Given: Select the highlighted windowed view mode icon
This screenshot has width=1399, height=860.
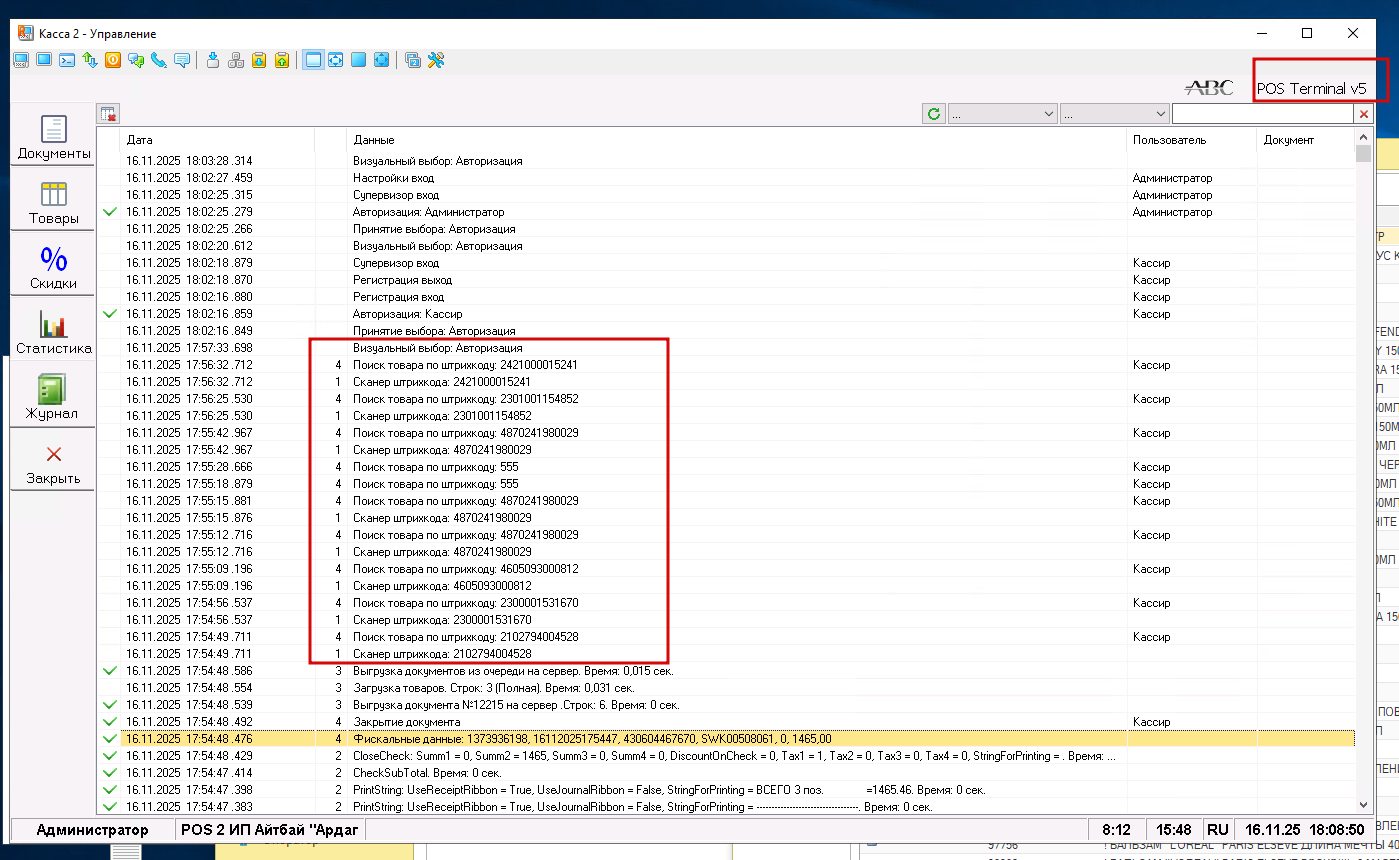Looking at the screenshot, I should 313,60.
